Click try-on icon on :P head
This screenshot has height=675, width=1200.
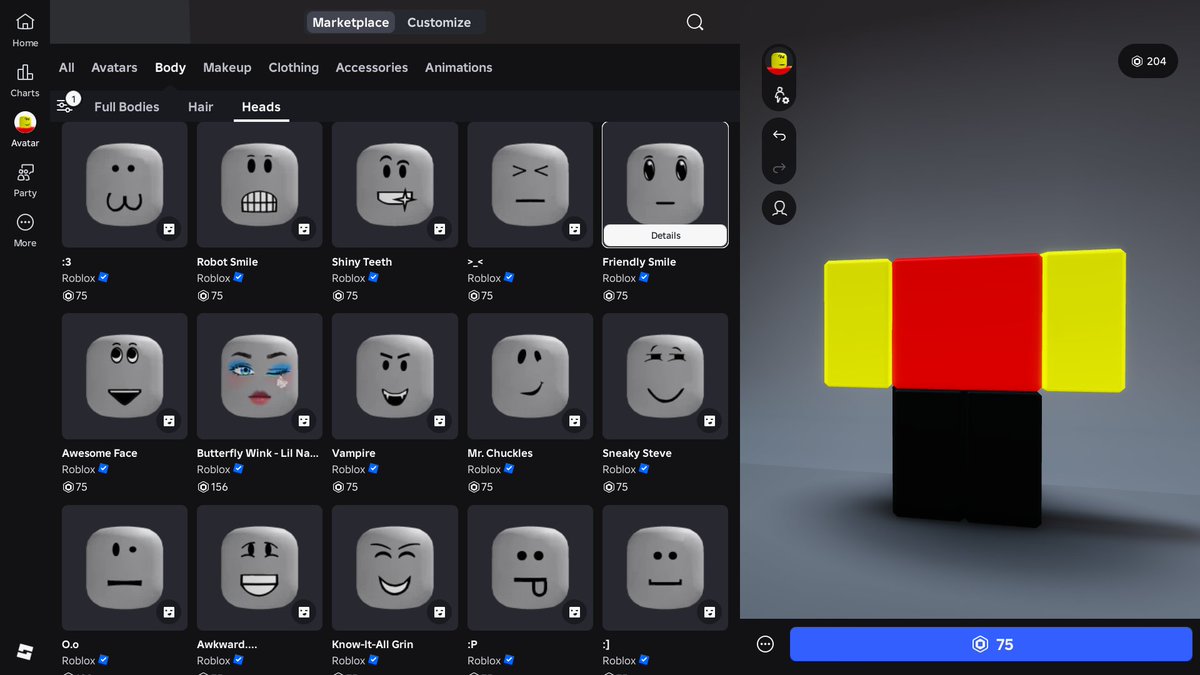point(574,611)
